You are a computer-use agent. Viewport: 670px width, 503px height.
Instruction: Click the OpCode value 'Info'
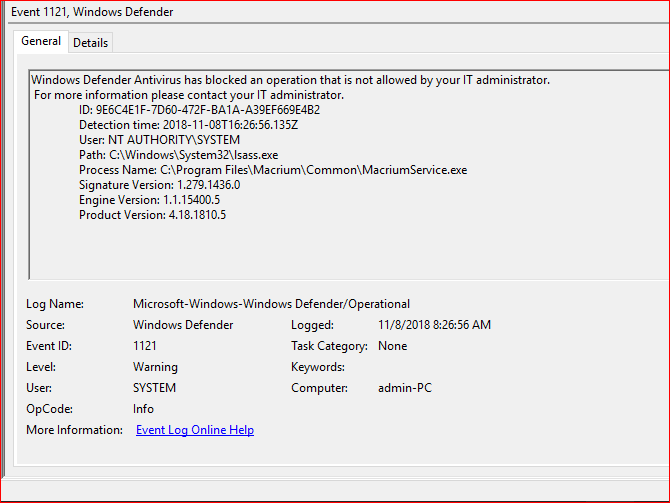point(145,409)
